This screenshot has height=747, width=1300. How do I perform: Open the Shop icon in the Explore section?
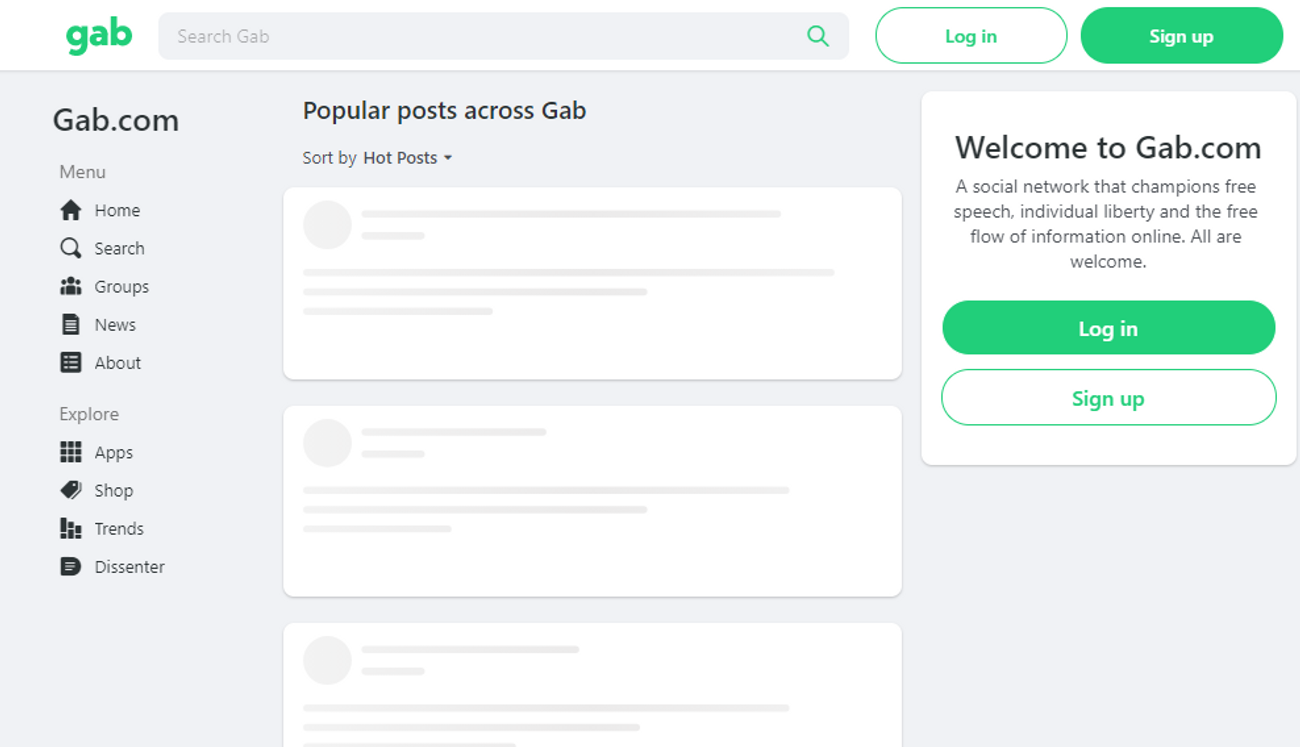(70, 490)
